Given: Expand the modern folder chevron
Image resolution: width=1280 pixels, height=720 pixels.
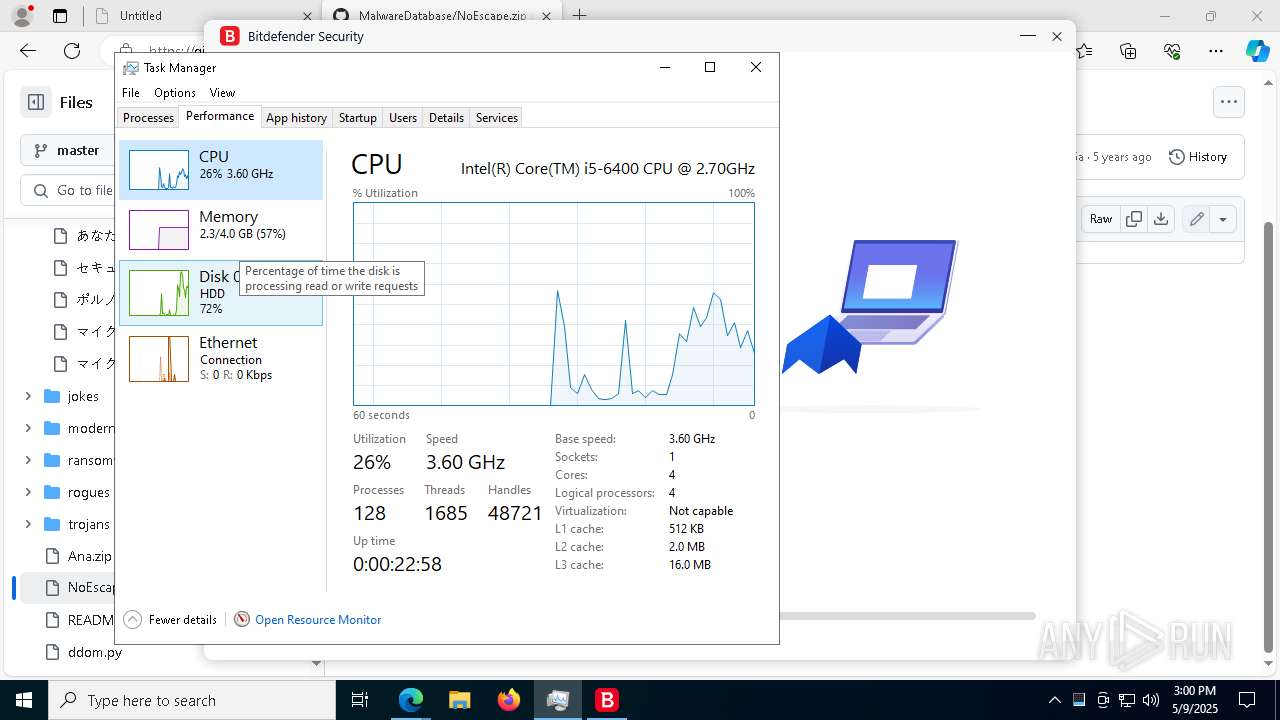Looking at the screenshot, I should 28,428.
